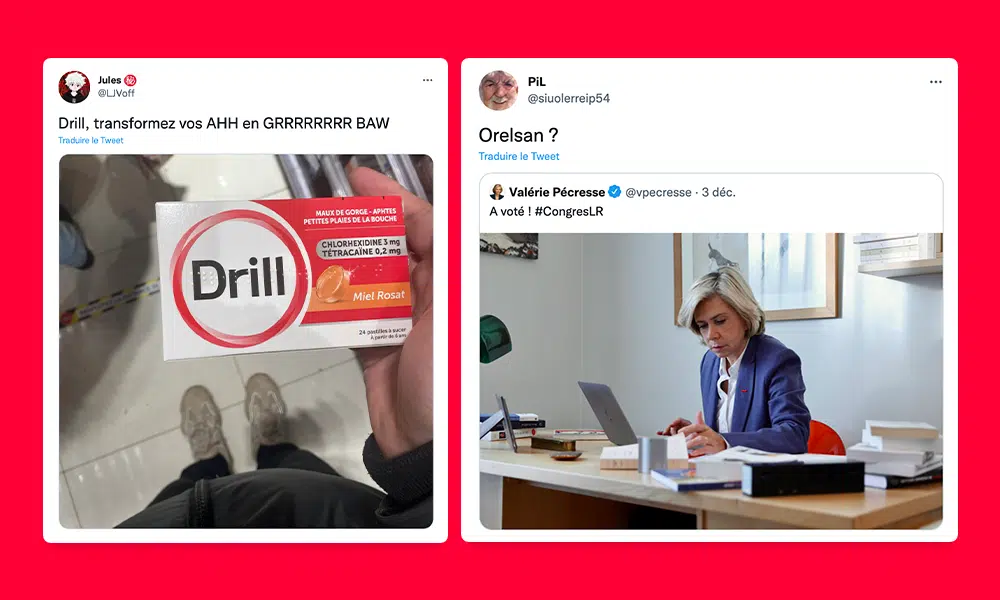
Task: Open the PiL profile avatar
Action: 499,91
